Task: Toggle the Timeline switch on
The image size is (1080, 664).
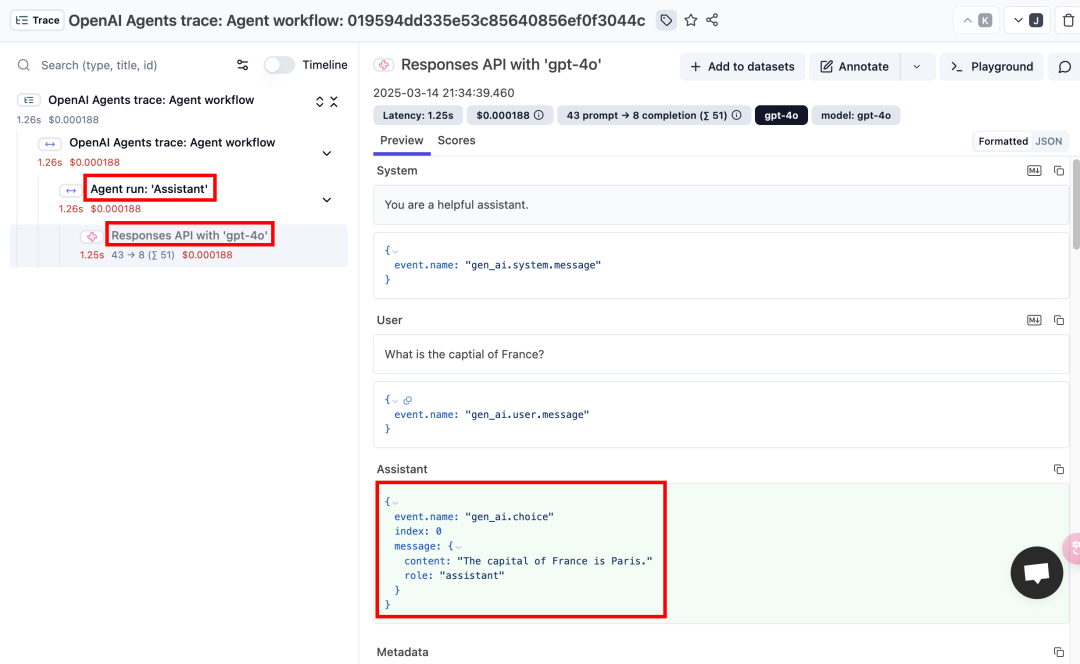Action: tap(279, 65)
